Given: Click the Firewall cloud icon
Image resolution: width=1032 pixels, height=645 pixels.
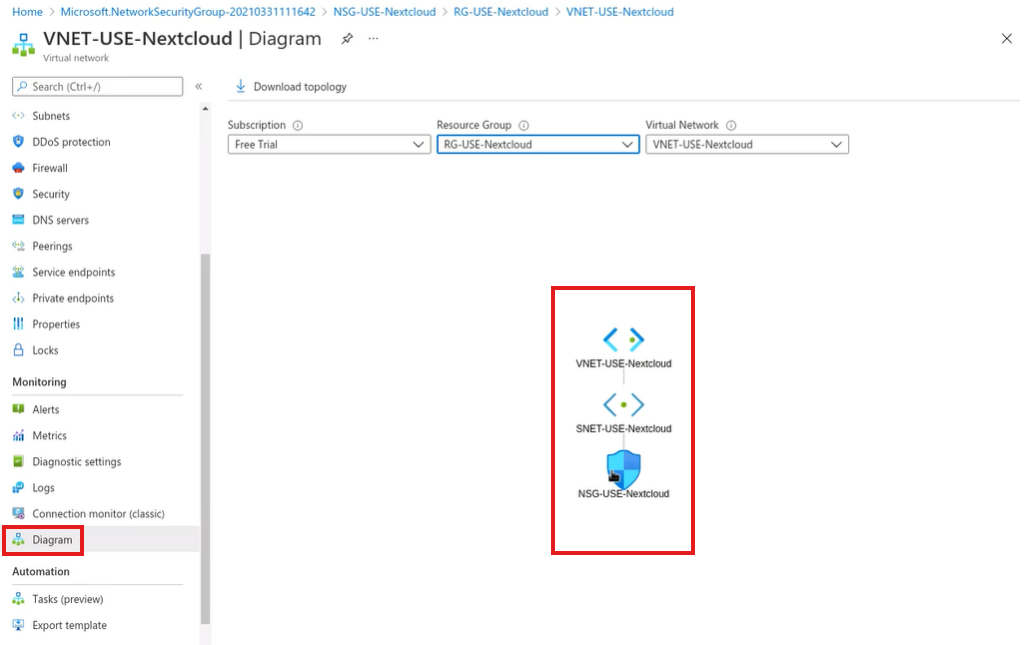Looking at the screenshot, I should point(18,168).
